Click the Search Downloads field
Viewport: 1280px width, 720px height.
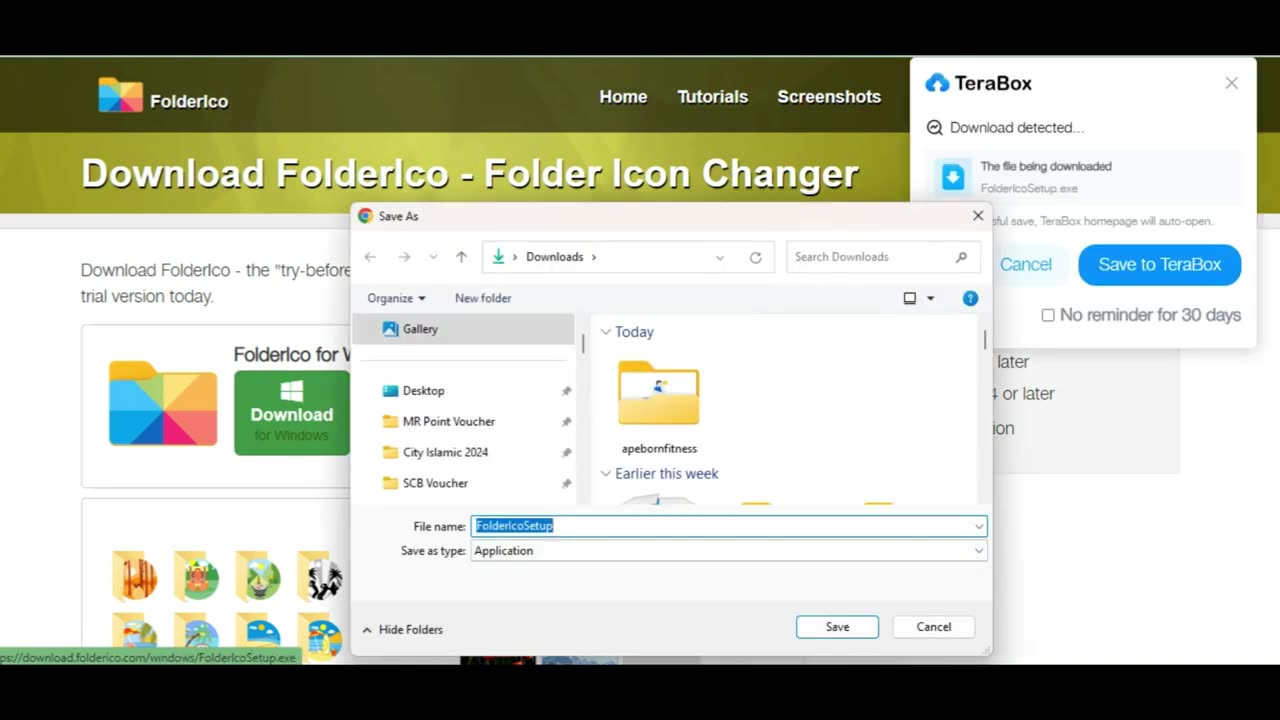[881, 257]
